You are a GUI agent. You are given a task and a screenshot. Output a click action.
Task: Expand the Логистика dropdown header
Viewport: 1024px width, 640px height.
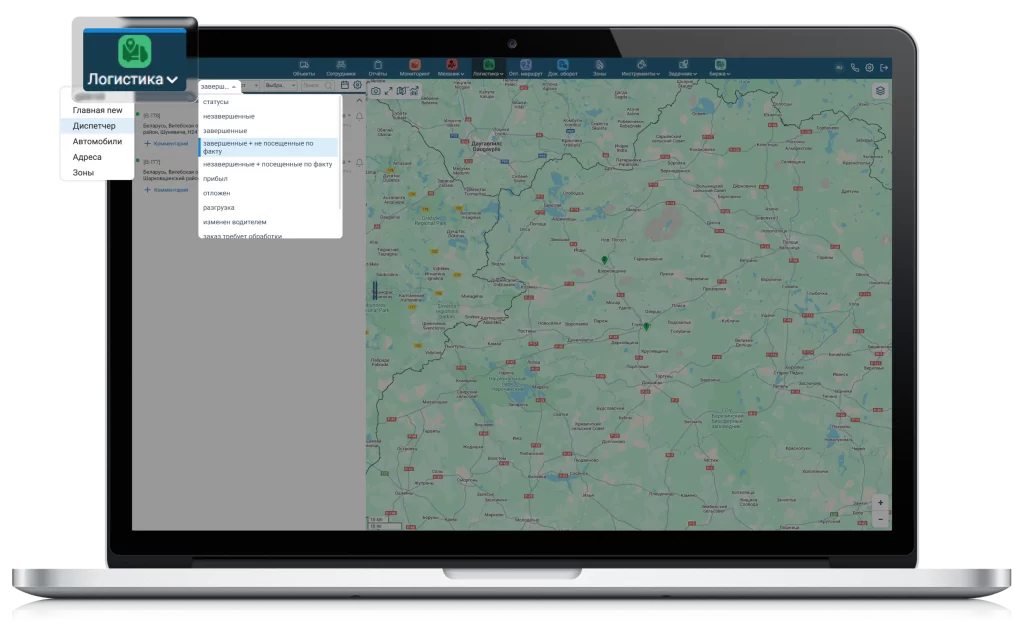pyautogui.click(x=133, y=78)
